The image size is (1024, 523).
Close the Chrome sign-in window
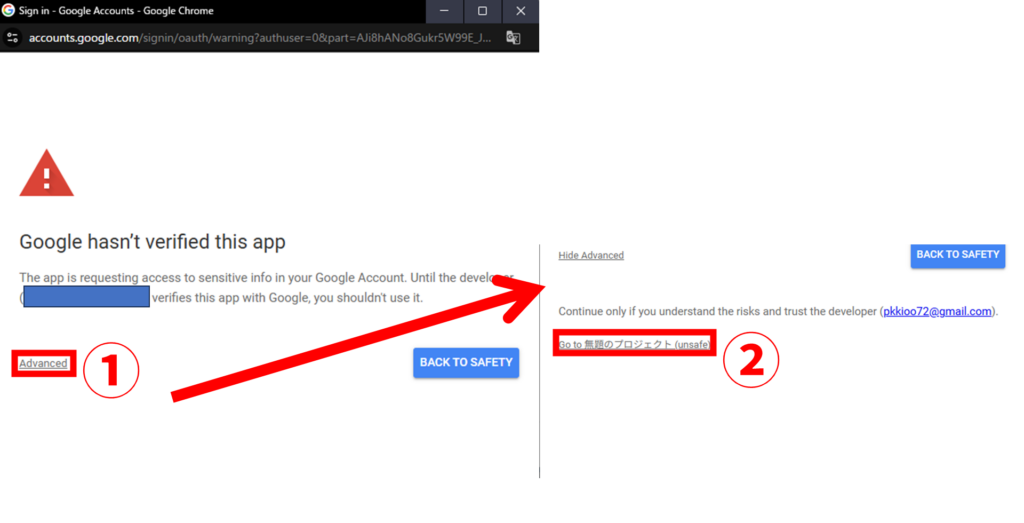(520, 11)
